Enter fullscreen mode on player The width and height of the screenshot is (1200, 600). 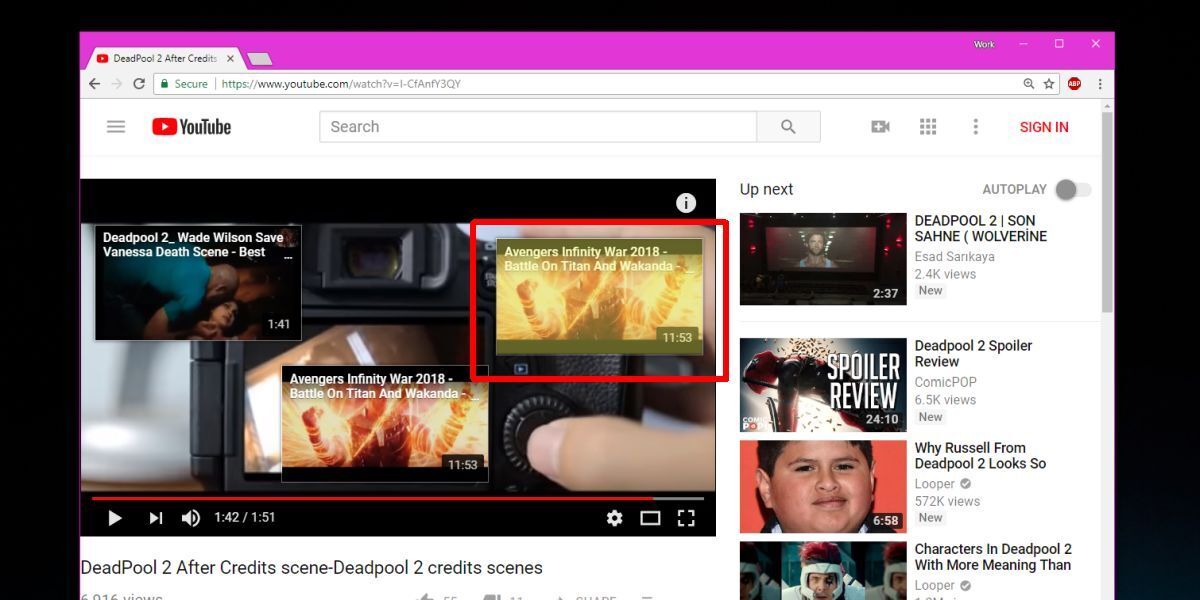tap(686, 518)
